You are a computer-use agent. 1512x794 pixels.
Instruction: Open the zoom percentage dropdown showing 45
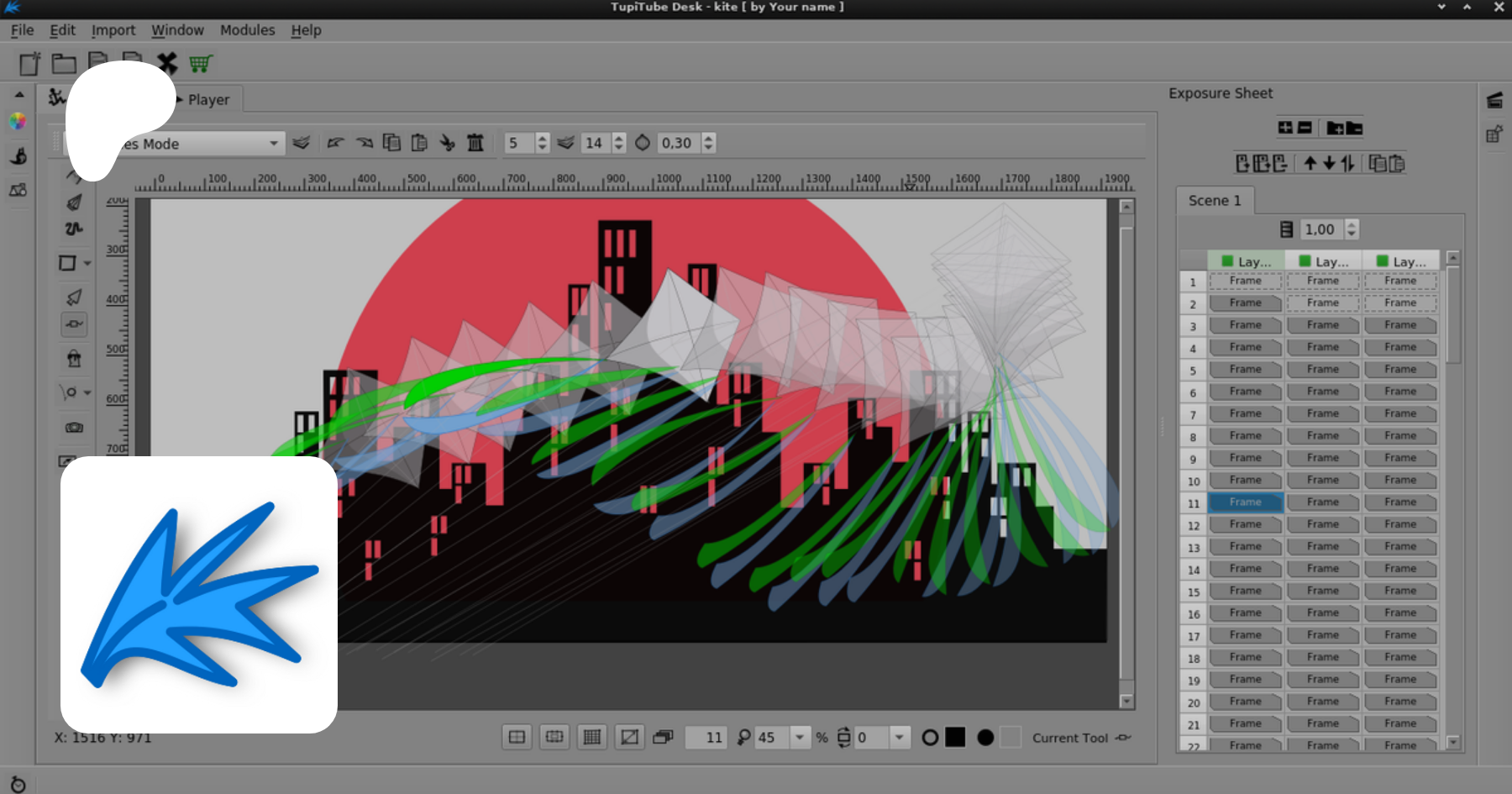[x=800, y=737]
